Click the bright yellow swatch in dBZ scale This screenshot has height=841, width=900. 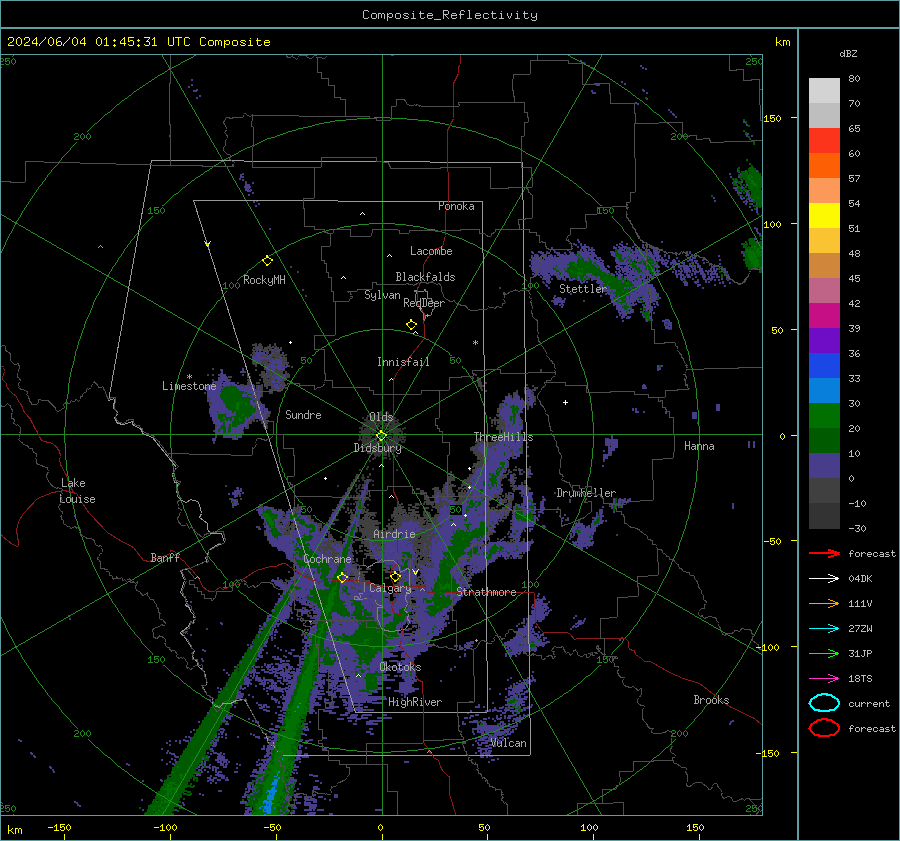824,216
